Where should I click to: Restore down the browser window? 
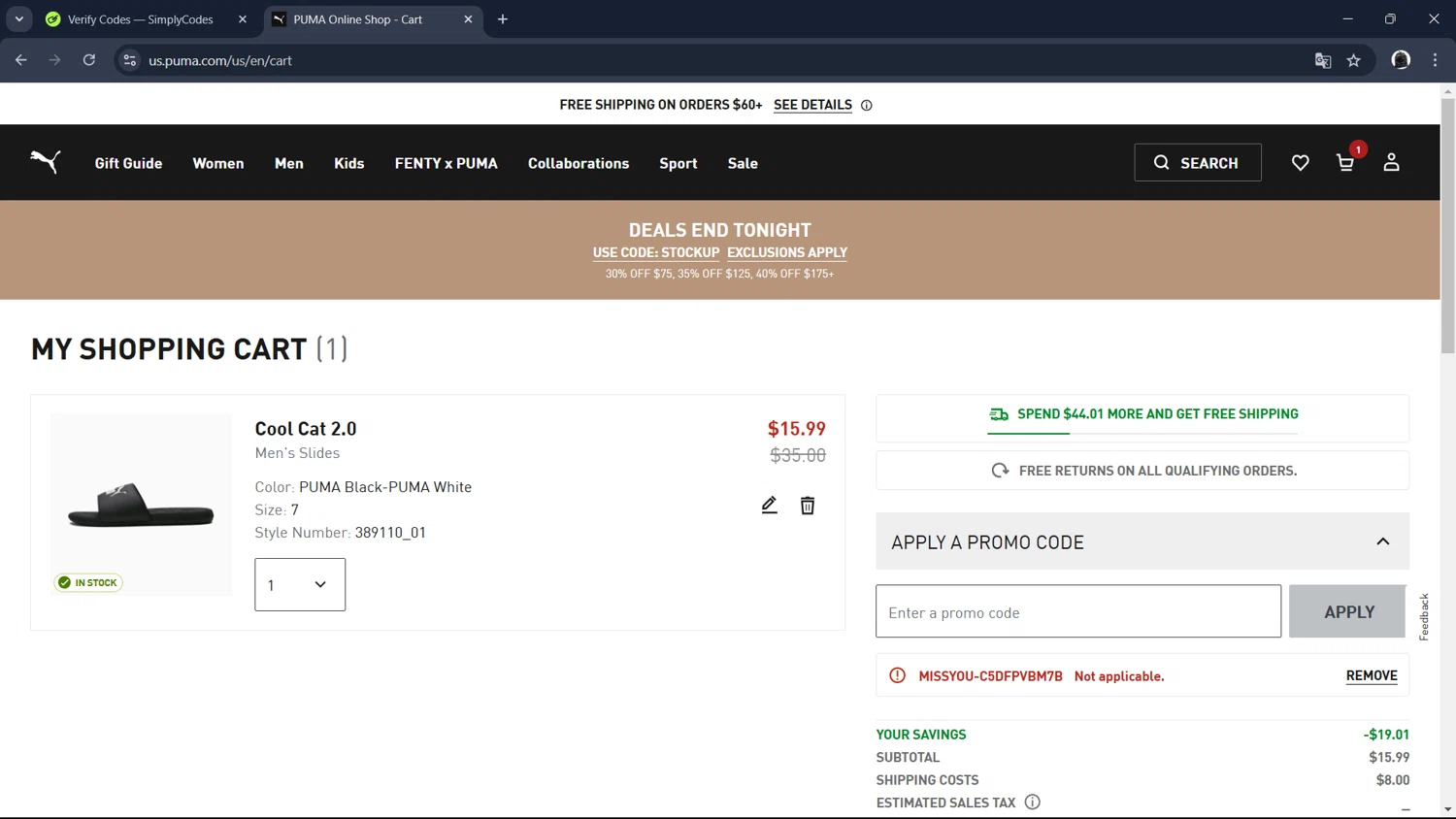click(x=1390, y=19)
